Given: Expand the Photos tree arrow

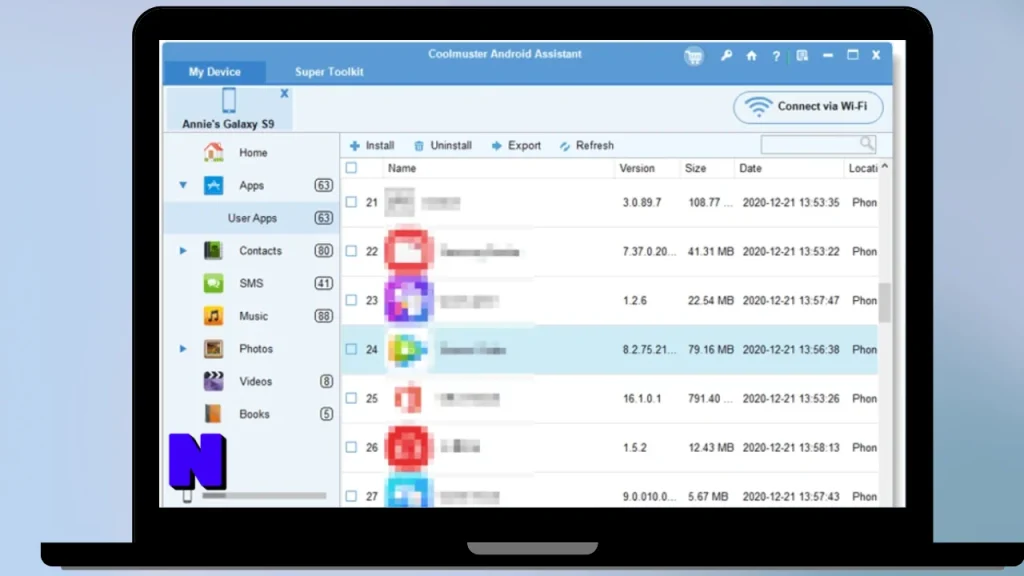Looking at the screenshot, I should (x=183, y=349).
